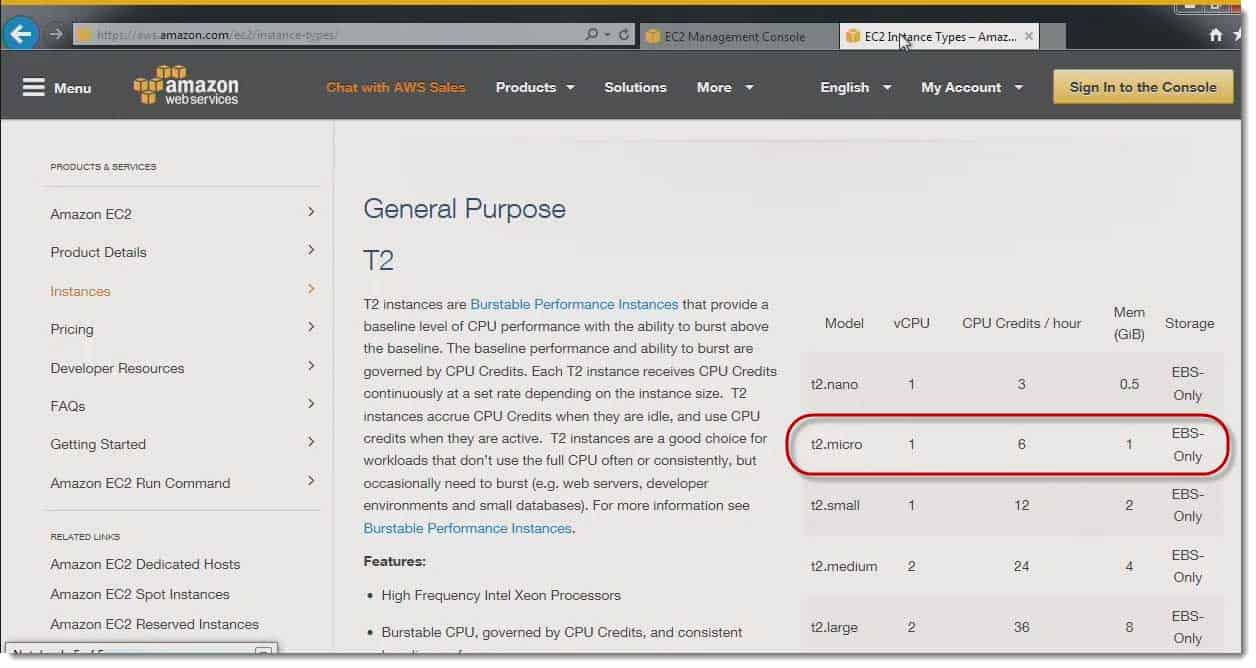Expand the More dropdown menu
Viewport: 1256px width, 668px height.
pyautogui.click(x=725, y=88)
